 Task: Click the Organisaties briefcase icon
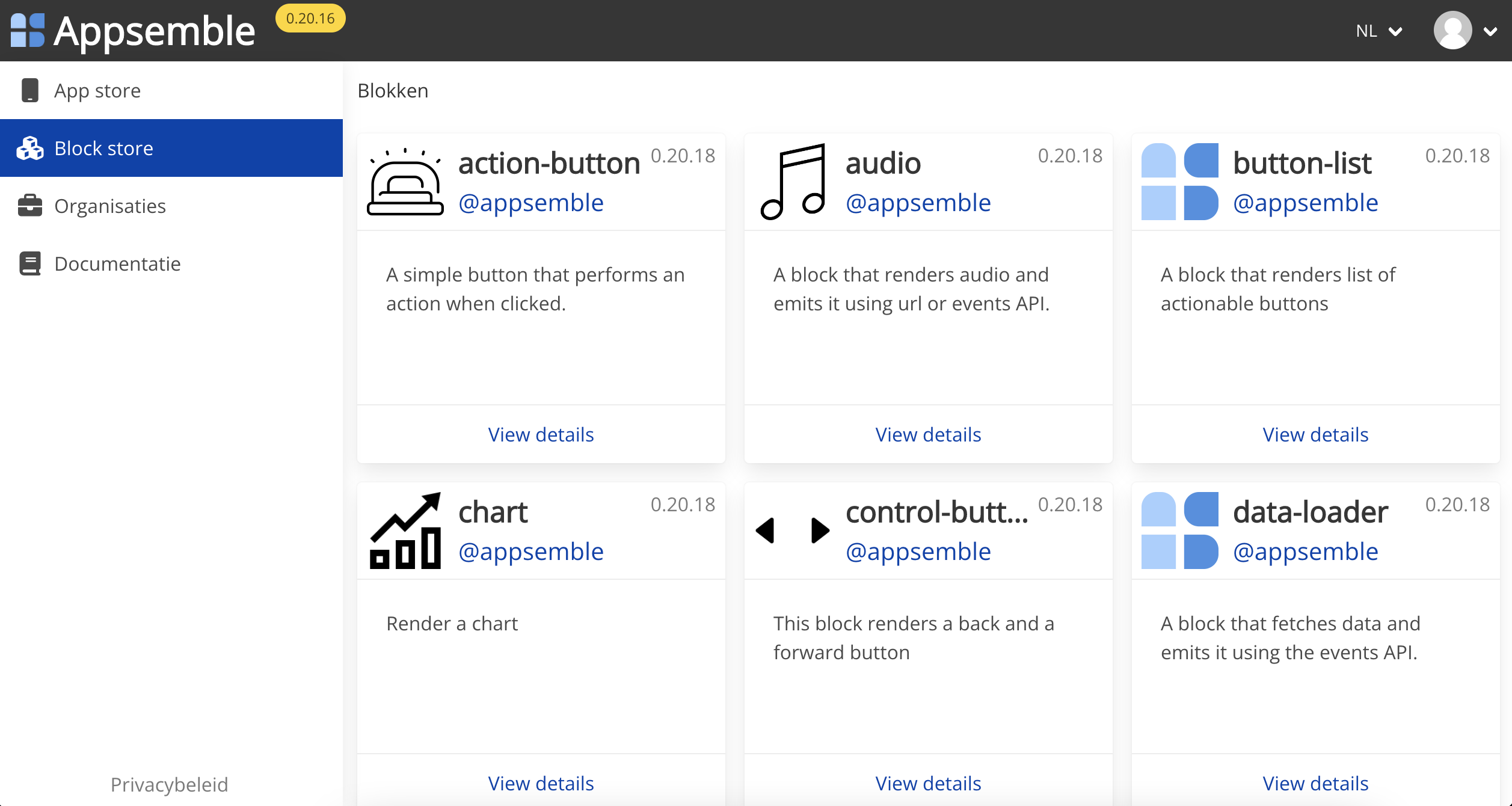(29, 206)
